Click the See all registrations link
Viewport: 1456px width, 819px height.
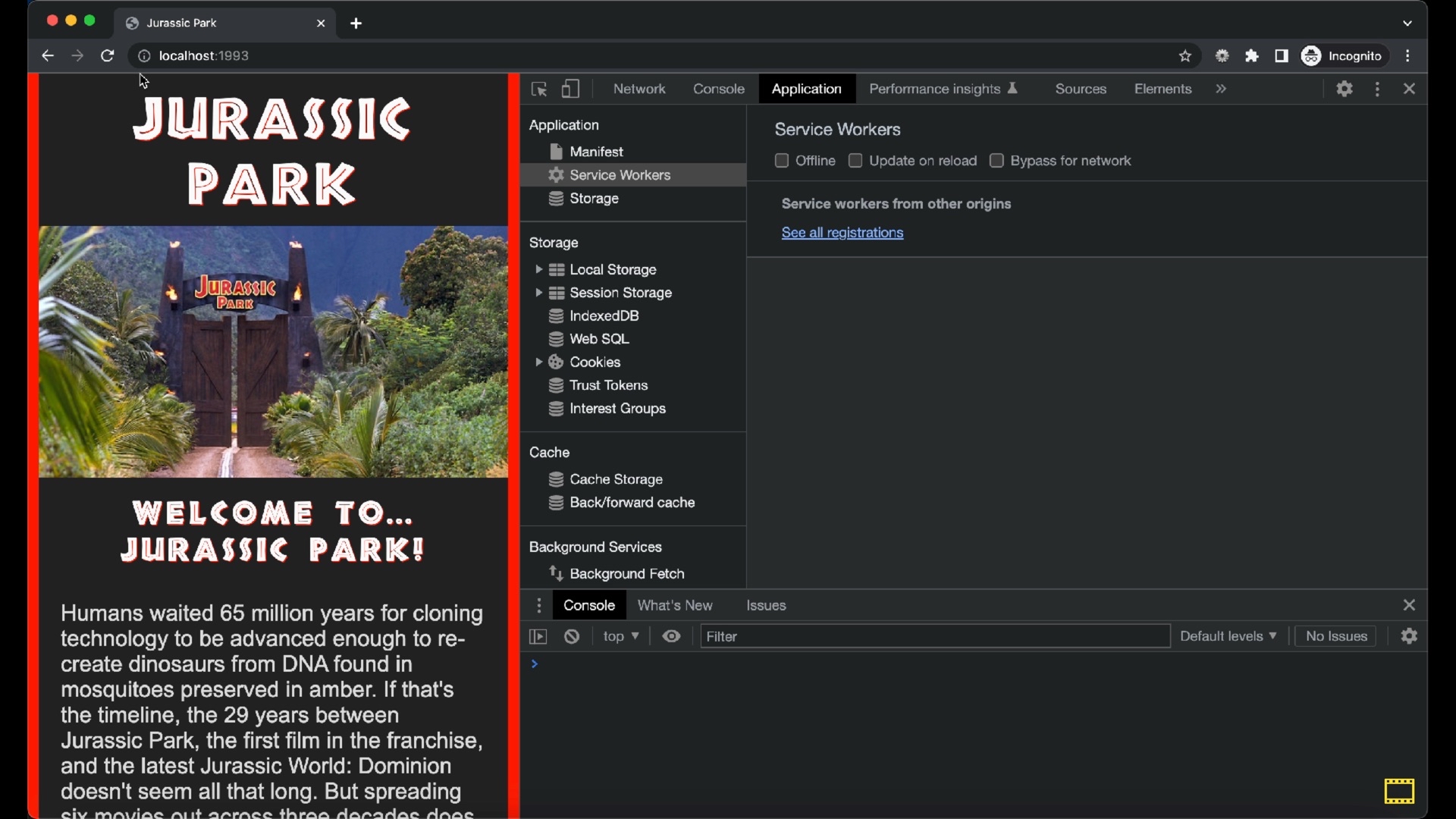[x=842, y=233]
